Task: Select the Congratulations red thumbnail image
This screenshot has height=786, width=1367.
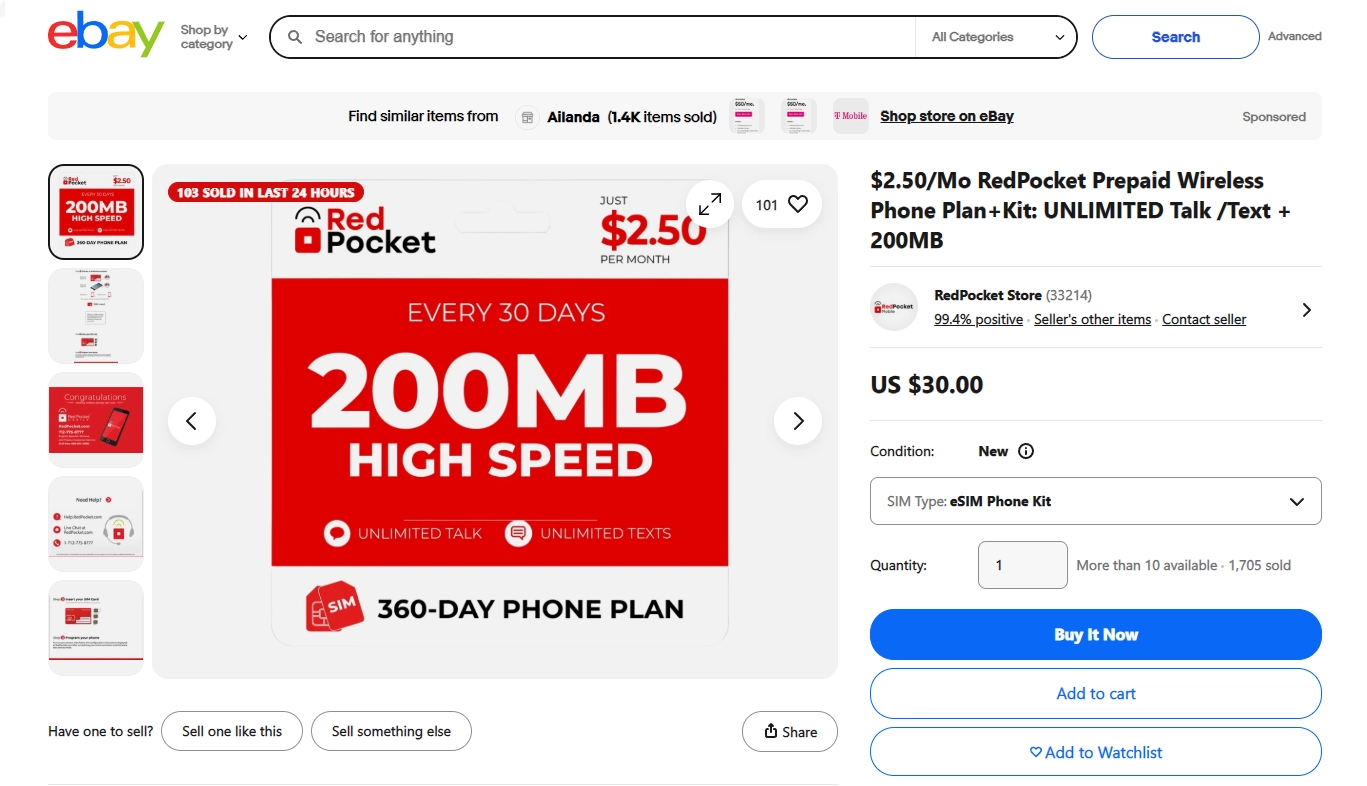Action: click(96, 419)
